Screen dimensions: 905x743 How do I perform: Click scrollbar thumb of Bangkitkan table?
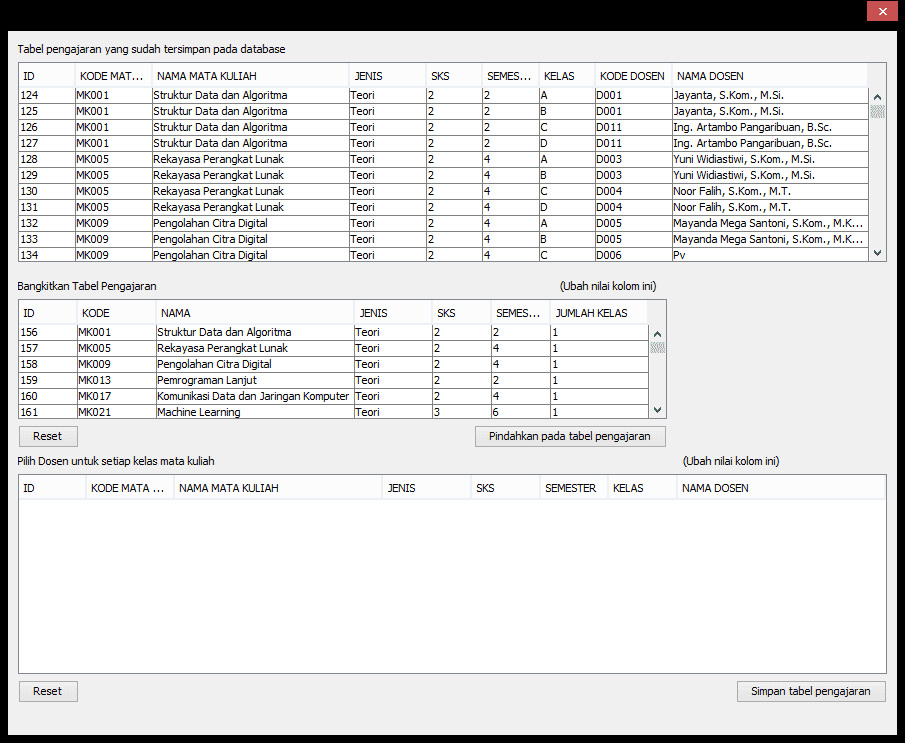click(x=657, y=348)
